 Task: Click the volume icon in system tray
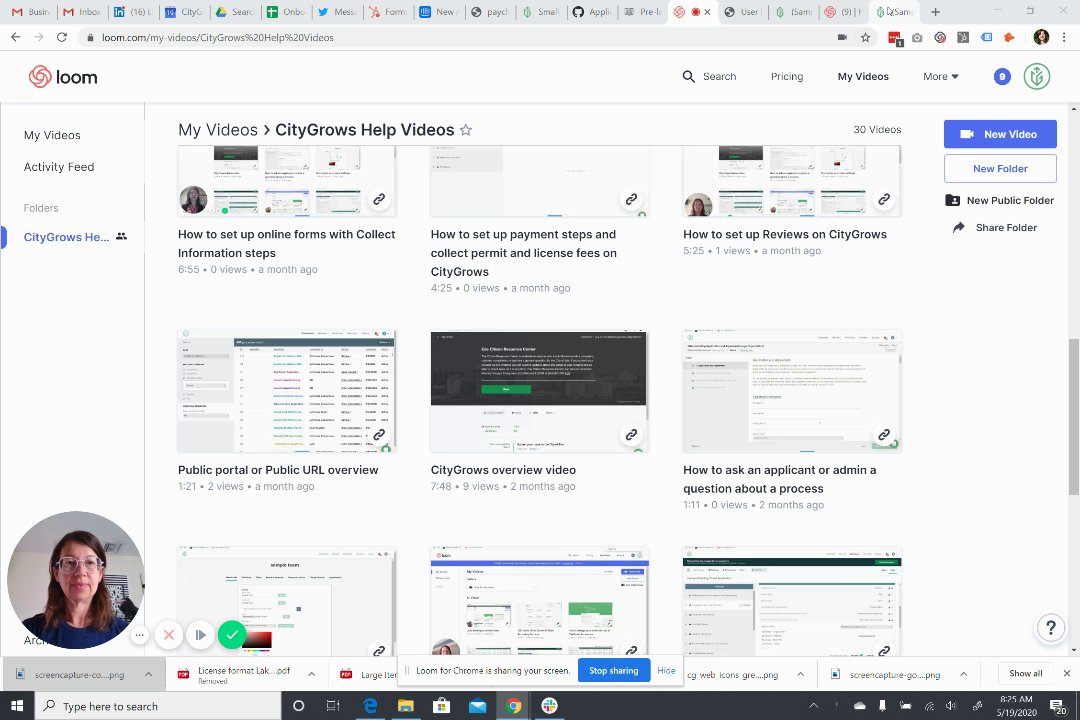point(951,706)
